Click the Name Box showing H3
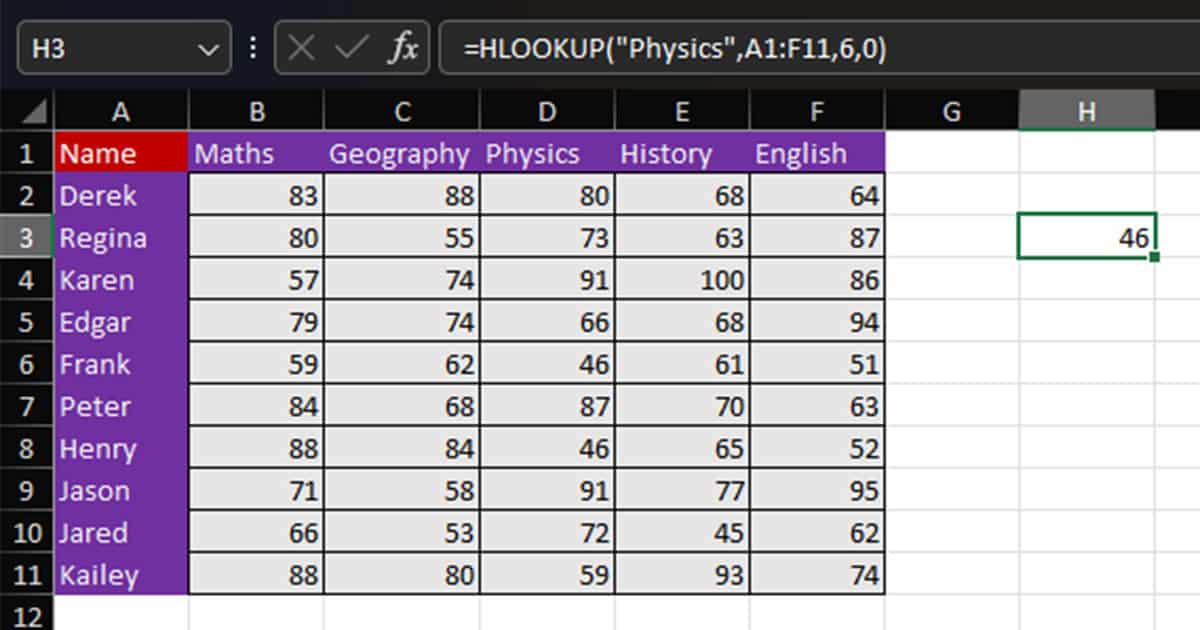1200x630 pixels. click(100, 47)
